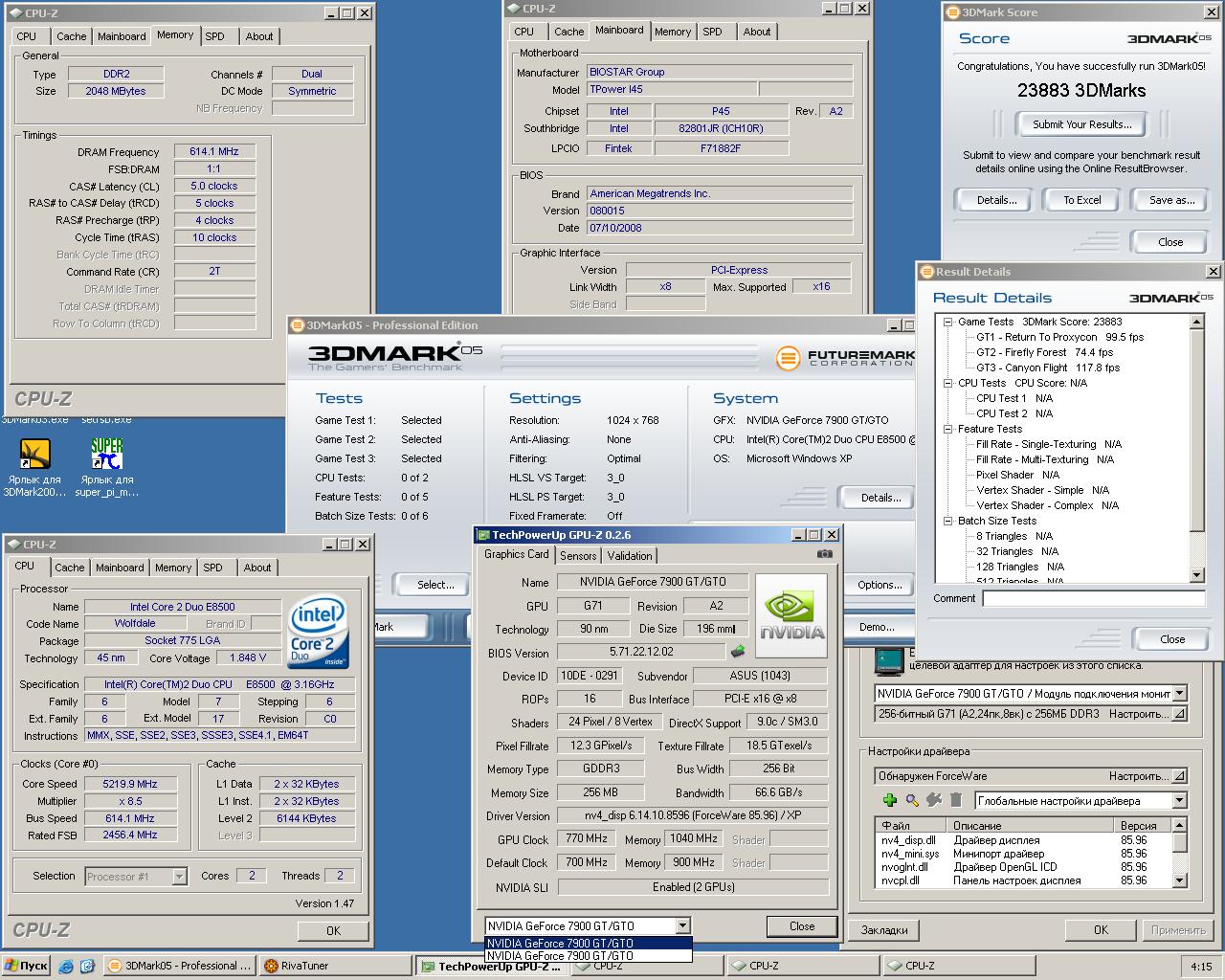The width and height of the screenshot is (1225, 980).
Task: Select the GT2 - Firefly Forest result row
Action: (1044, 352)
